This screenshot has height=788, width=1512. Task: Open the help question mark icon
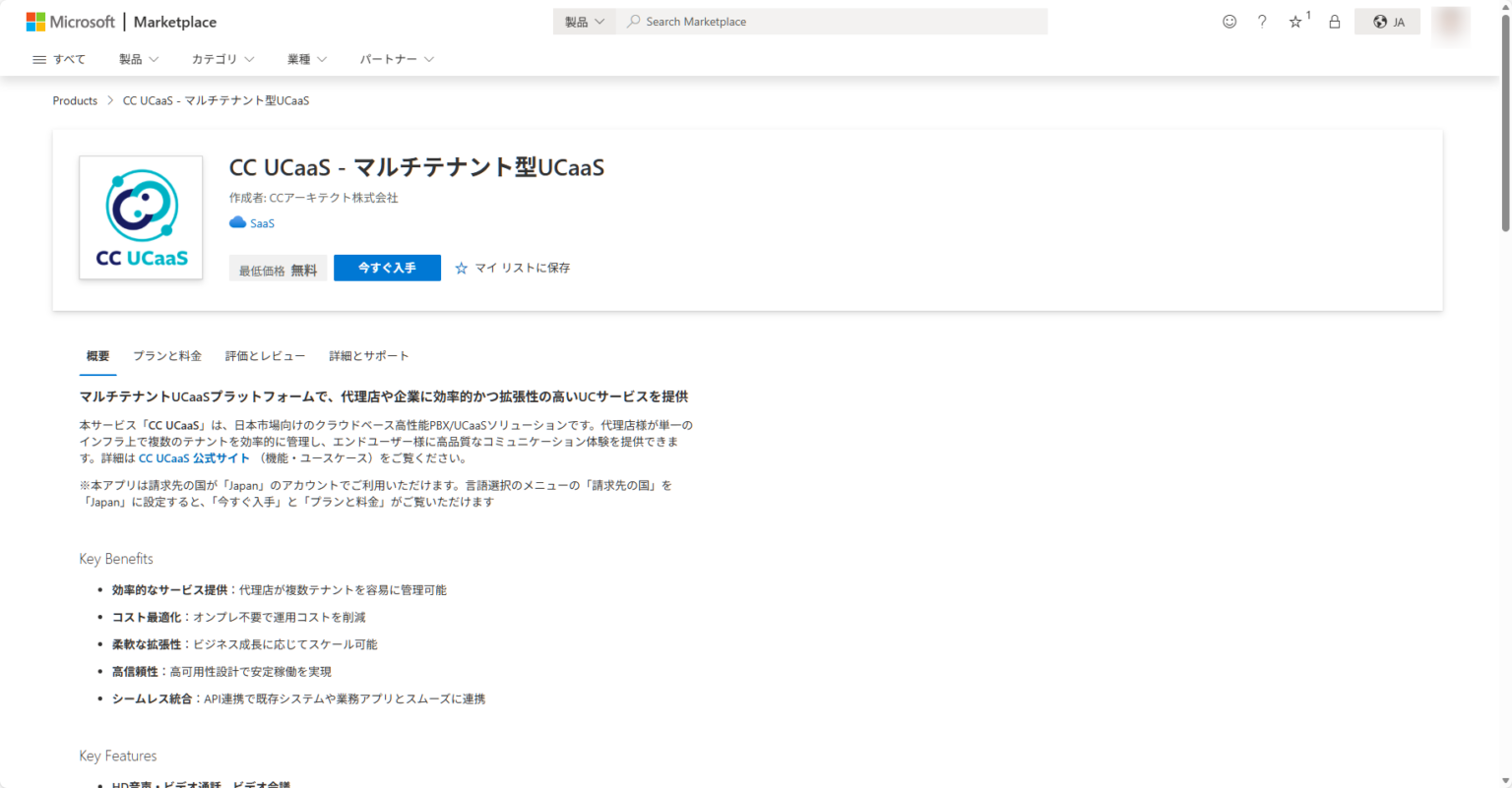point(1262,21)
